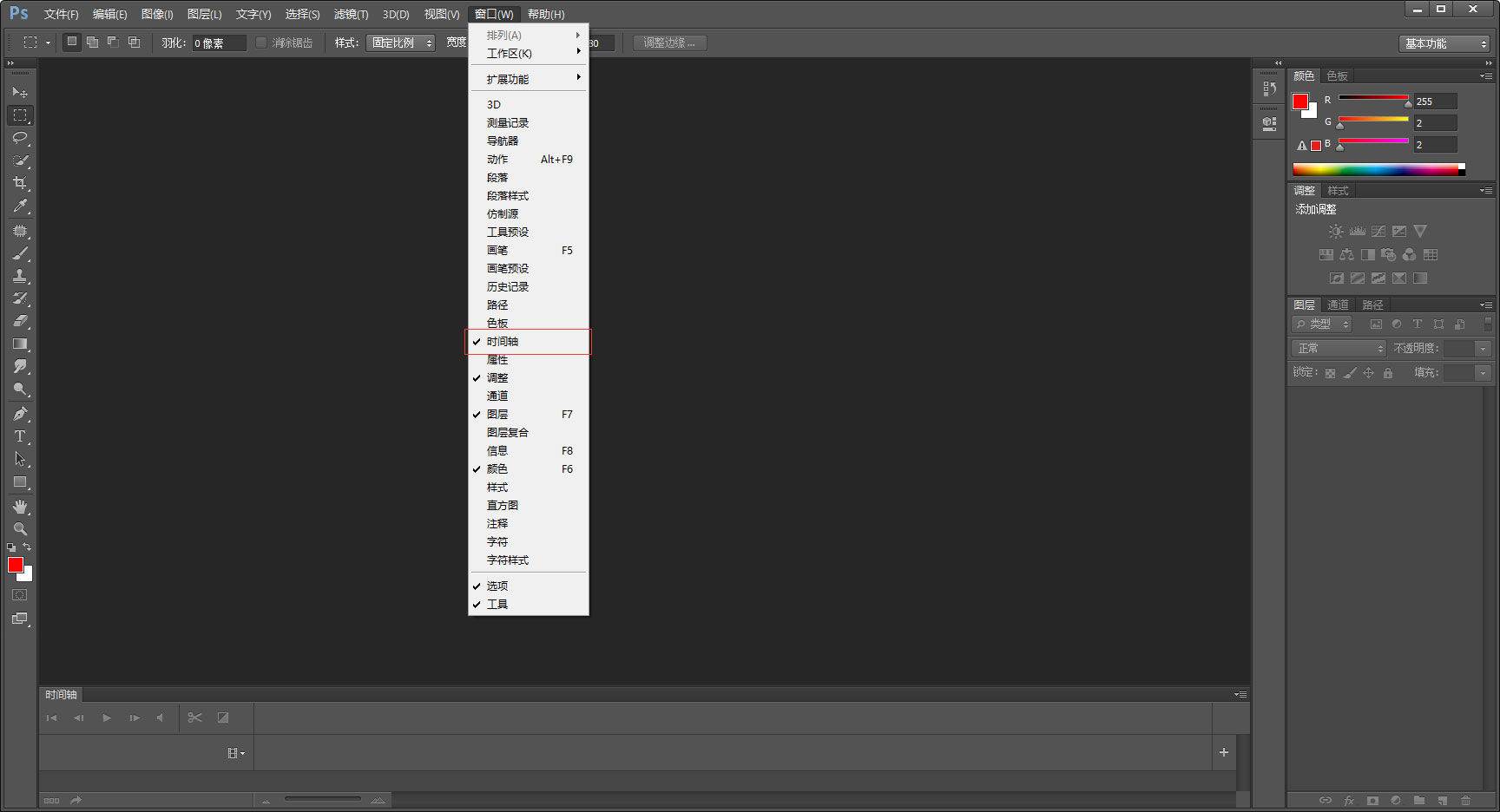Enable the 消除锯齿 checkbox
This screenshot has height=812, width=1500.
coord(261,43)
